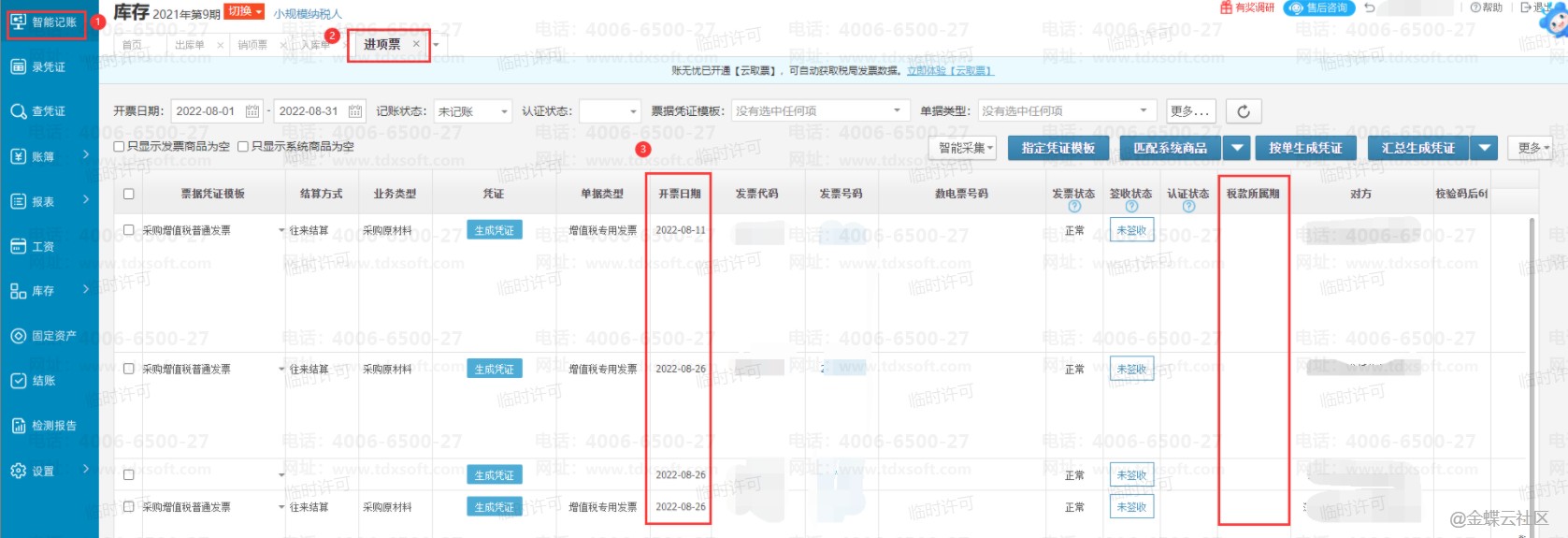Enable 只显示发票商品为空 checkbox
1568x538 pixels.
[119, 147]
